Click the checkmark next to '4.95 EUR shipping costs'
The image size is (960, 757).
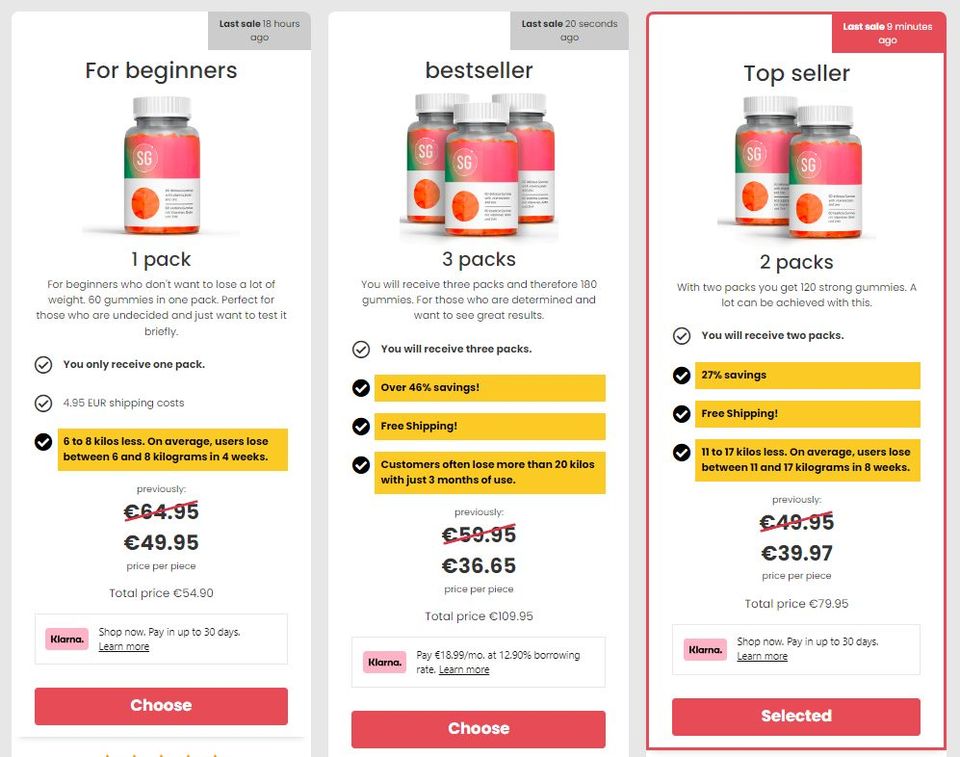43,403
